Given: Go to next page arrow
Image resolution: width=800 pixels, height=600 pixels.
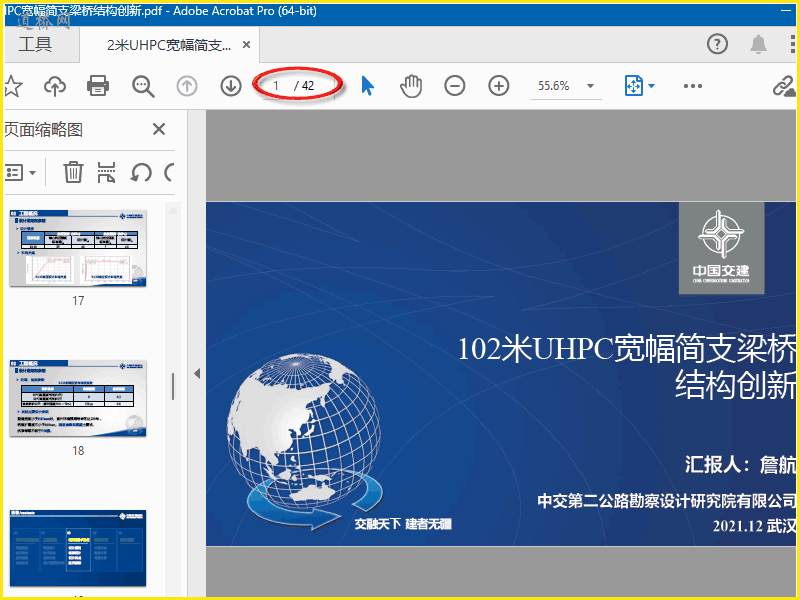Looking at the screenshot, I should pyautogui.click(x=231, y=86).
